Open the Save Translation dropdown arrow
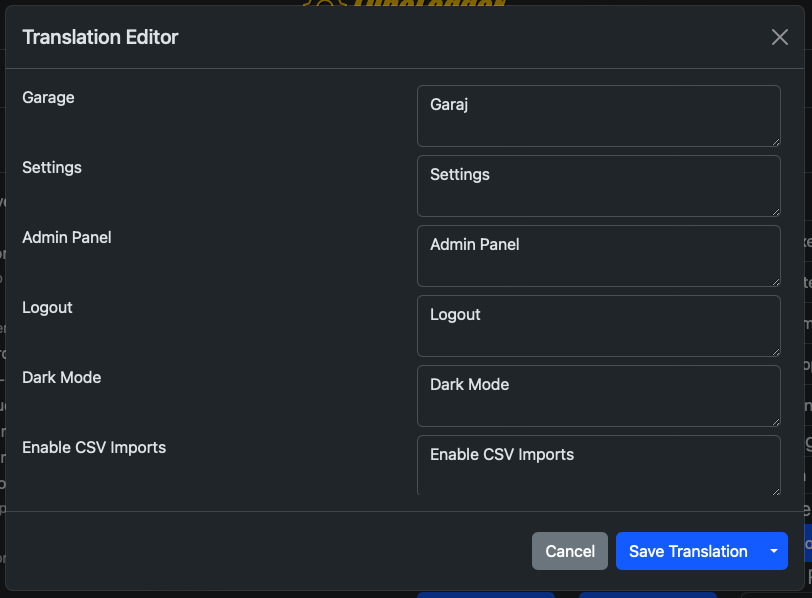 (773, 551)
